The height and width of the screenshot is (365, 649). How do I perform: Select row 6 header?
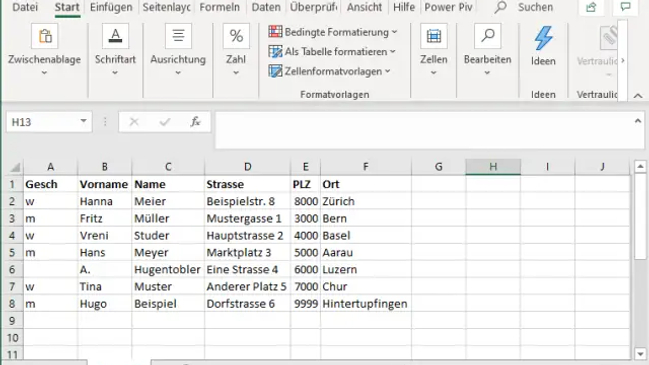click(x=12, y=269)
